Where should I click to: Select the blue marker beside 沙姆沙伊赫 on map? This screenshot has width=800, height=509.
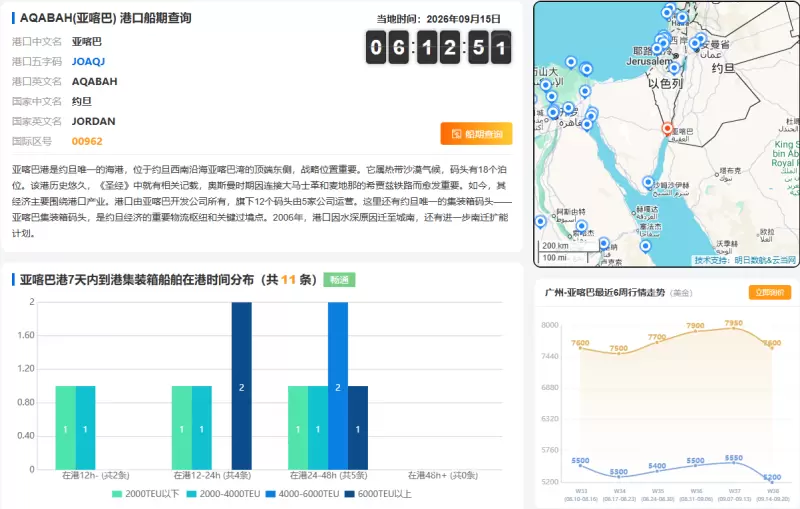(x=648, y=182)
